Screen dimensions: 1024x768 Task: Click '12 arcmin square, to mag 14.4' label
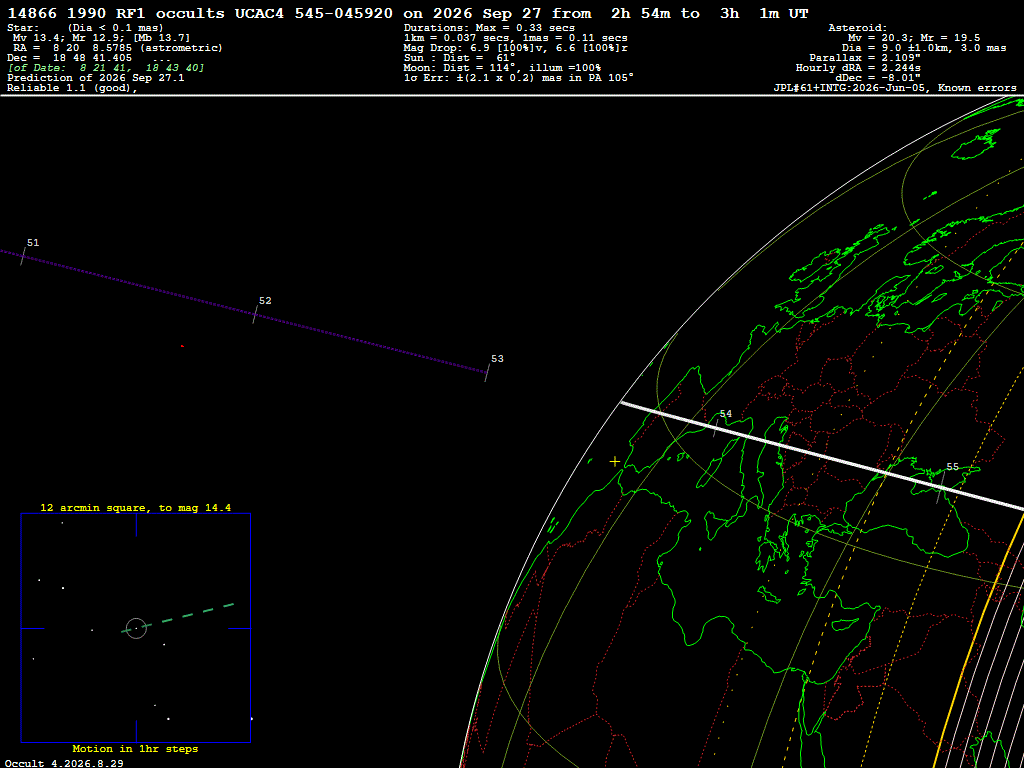coord(136,507)
